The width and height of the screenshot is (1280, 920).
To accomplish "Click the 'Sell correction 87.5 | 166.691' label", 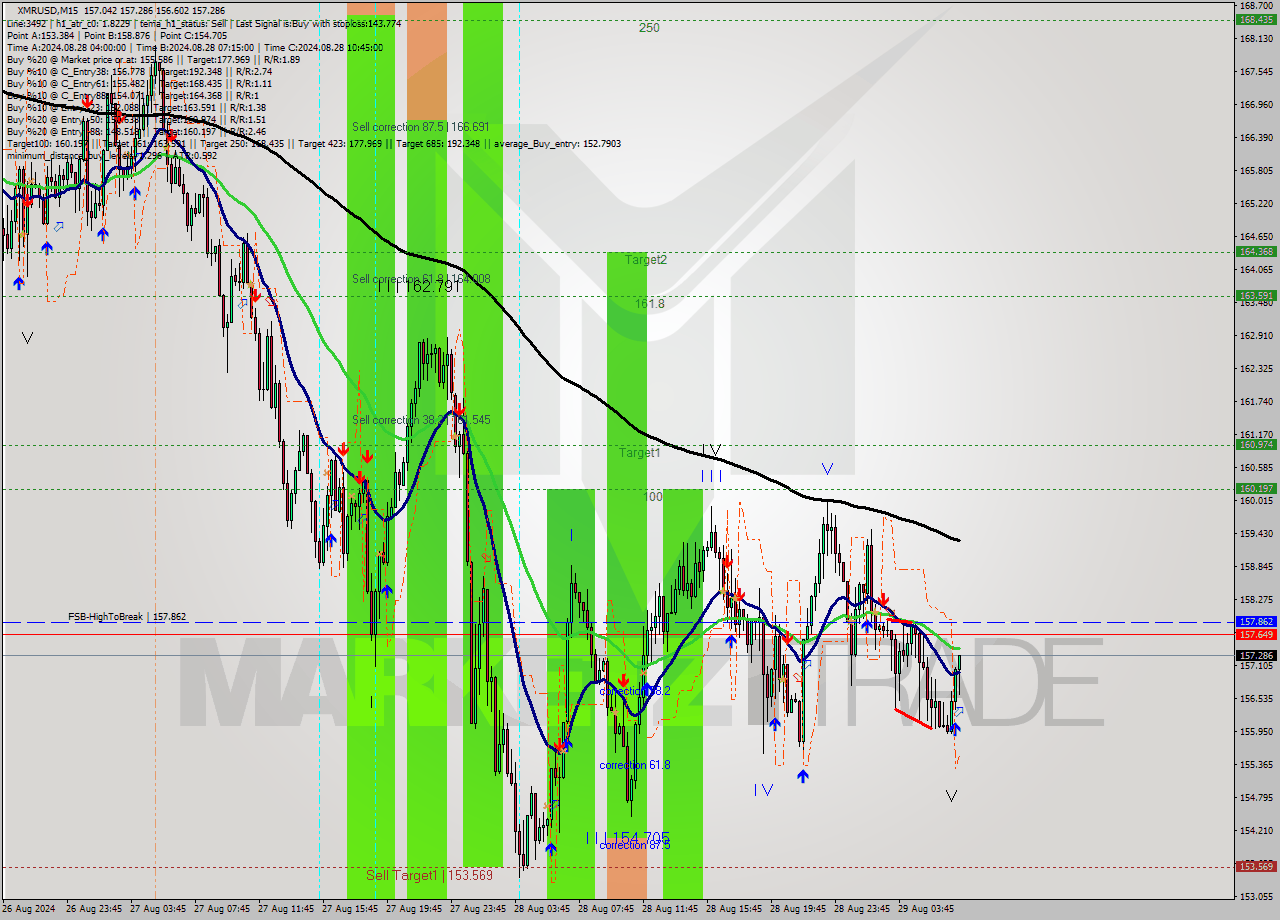I will (x=420, y=127).
